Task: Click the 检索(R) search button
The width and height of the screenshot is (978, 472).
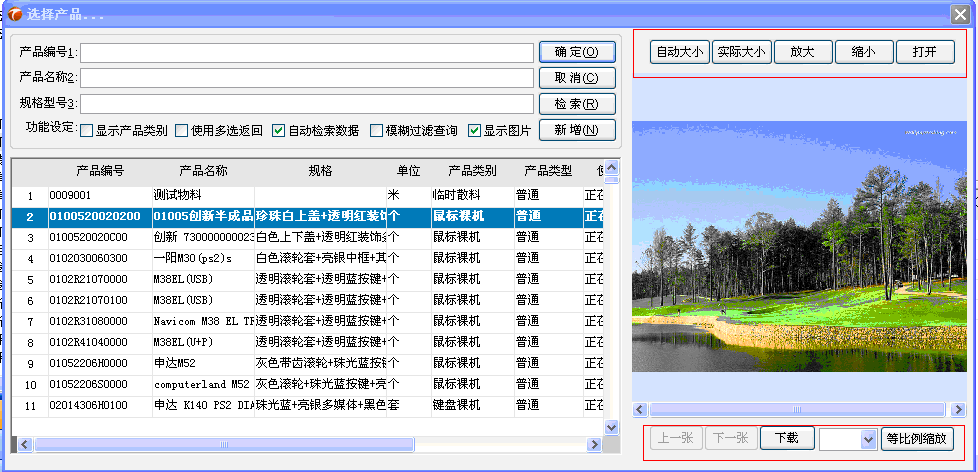Action: click(x=576, y=104)
